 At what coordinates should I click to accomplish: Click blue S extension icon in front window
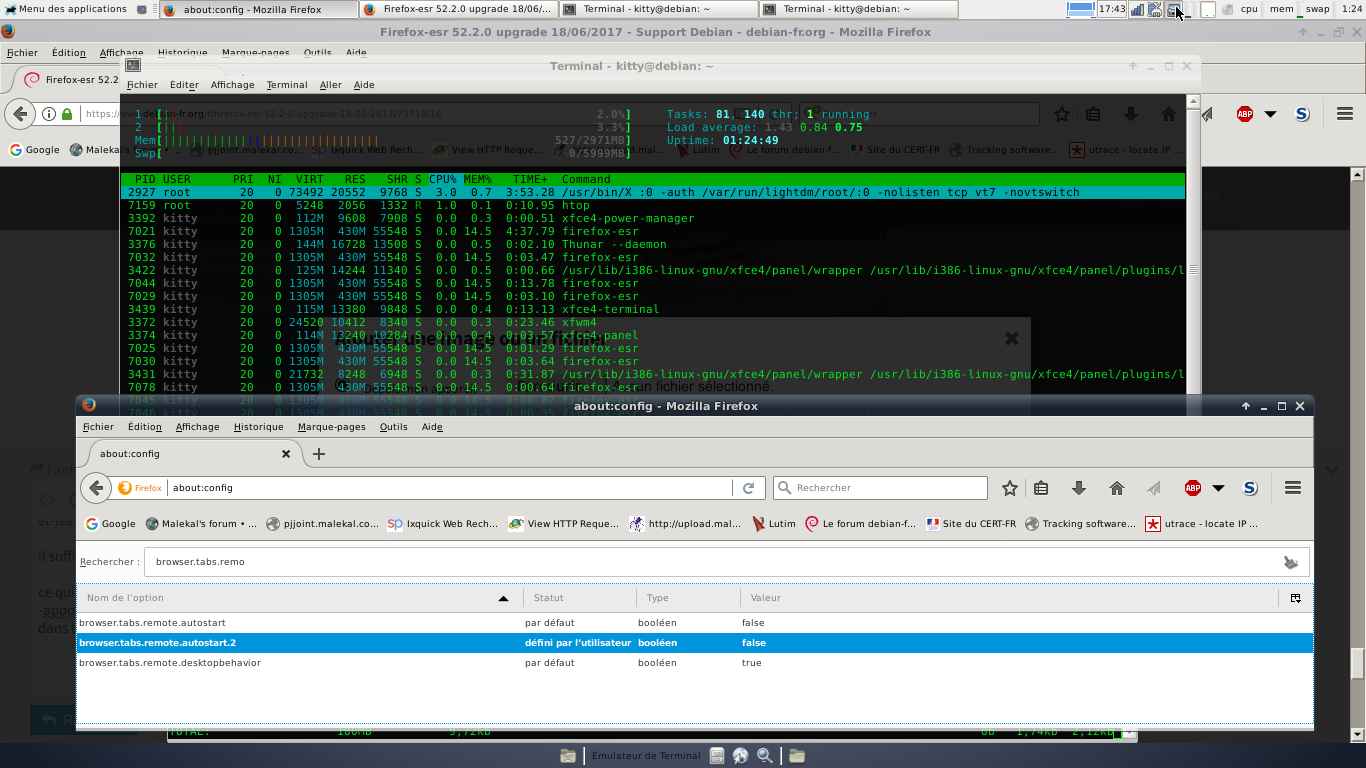(x=1250, y=488)
